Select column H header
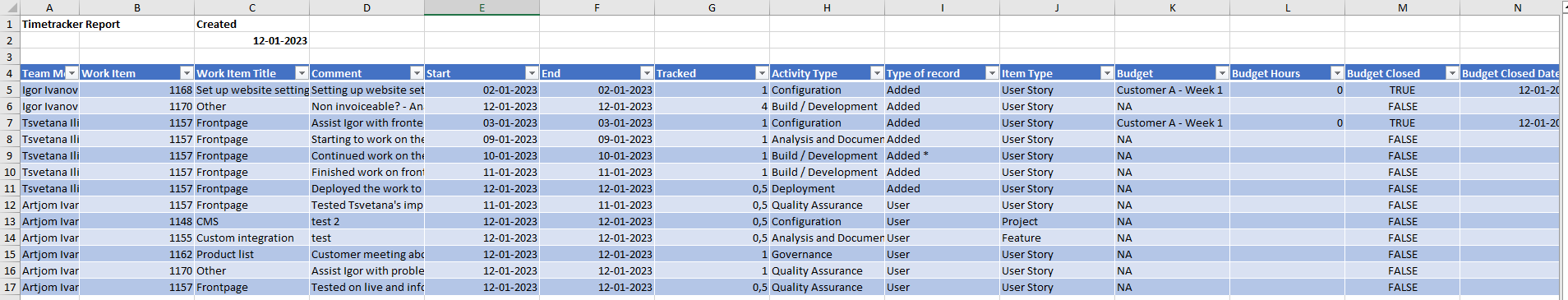 [827, 7]
